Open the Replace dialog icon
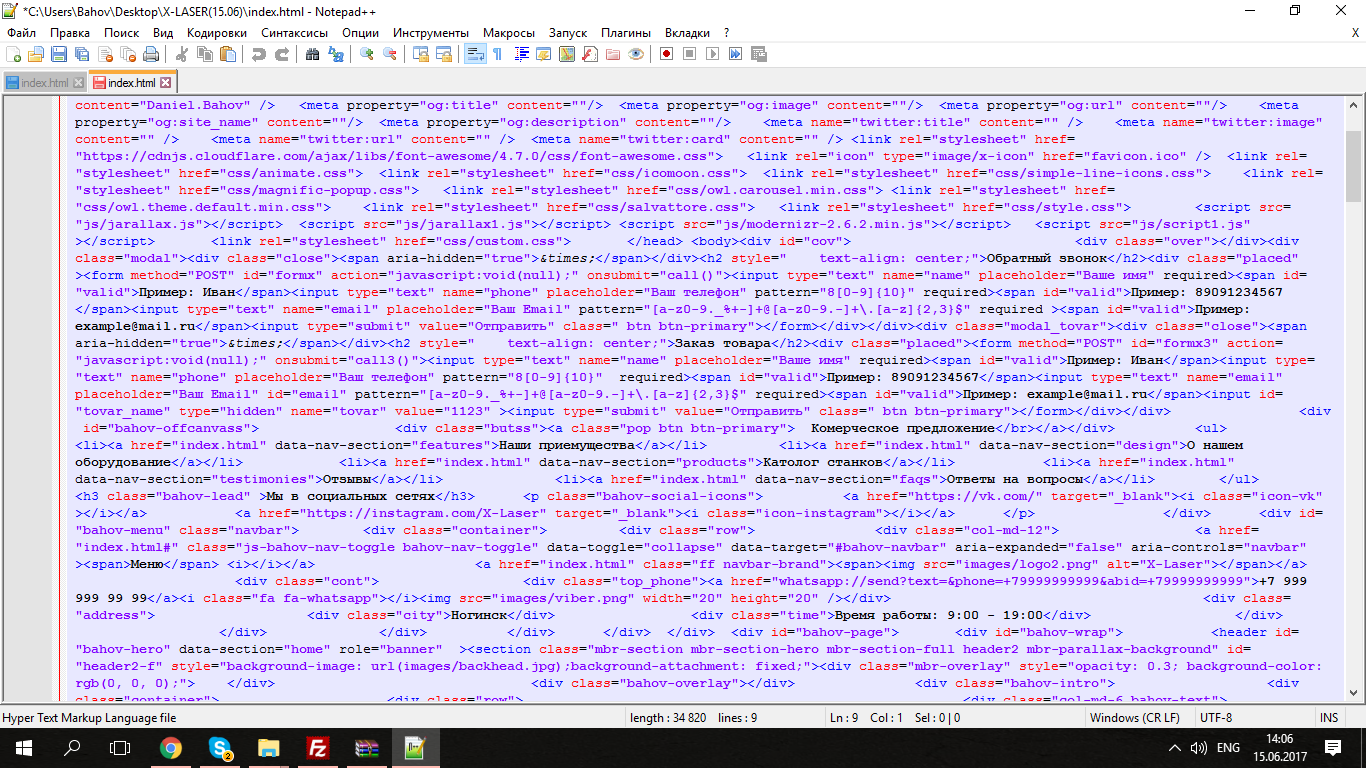This screenshot has height=768, width=1366. click(x=336, y=54)
